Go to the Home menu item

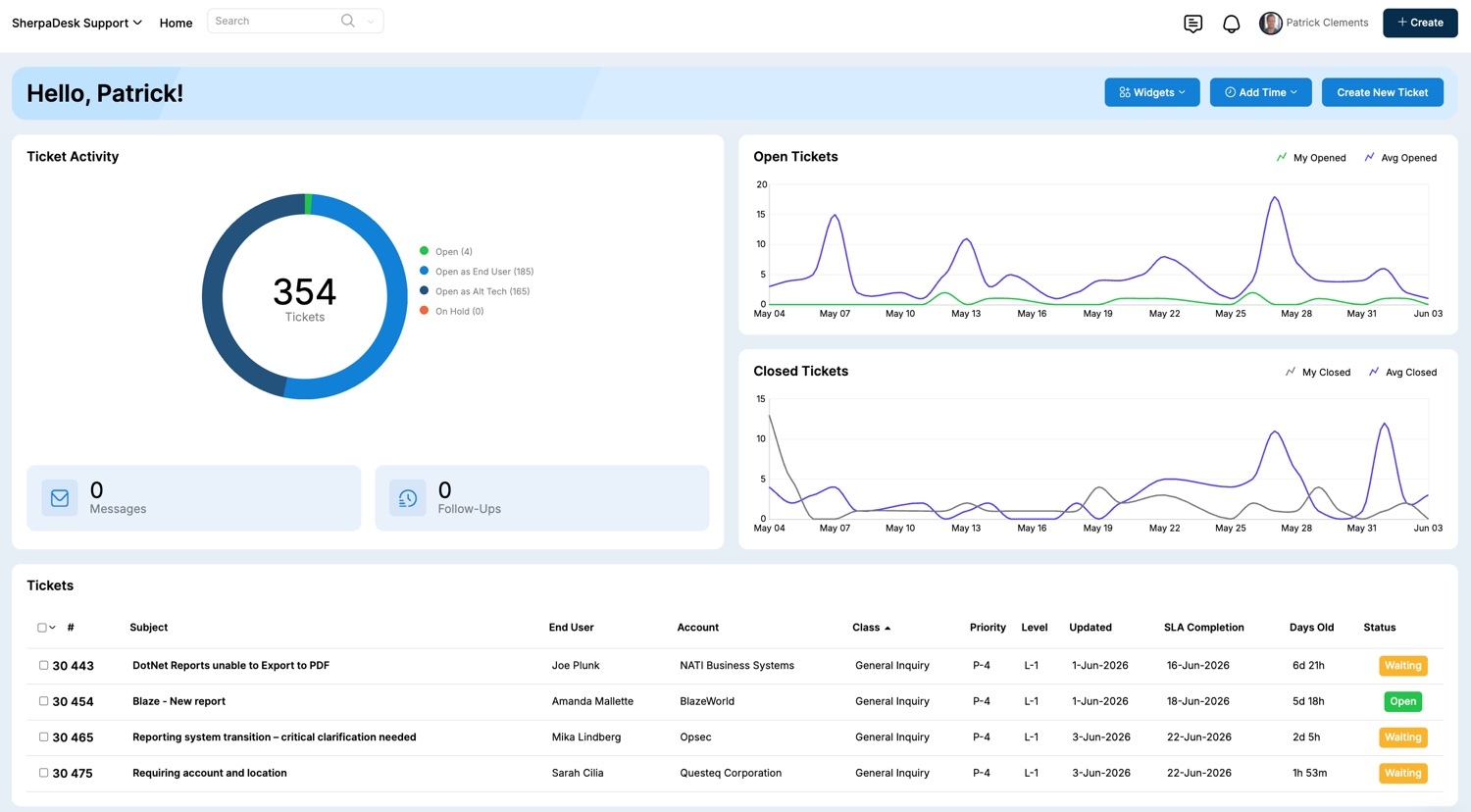(x=176, y=23)
